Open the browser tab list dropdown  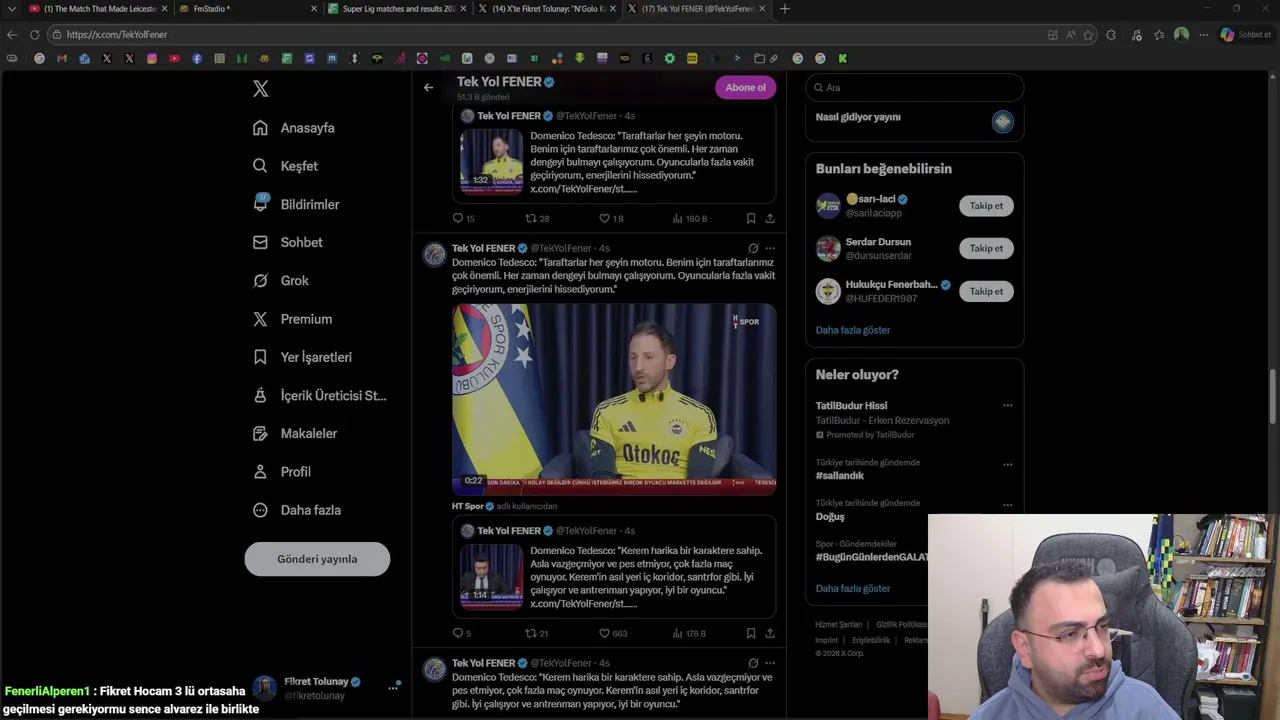click(x=11, y=9)
